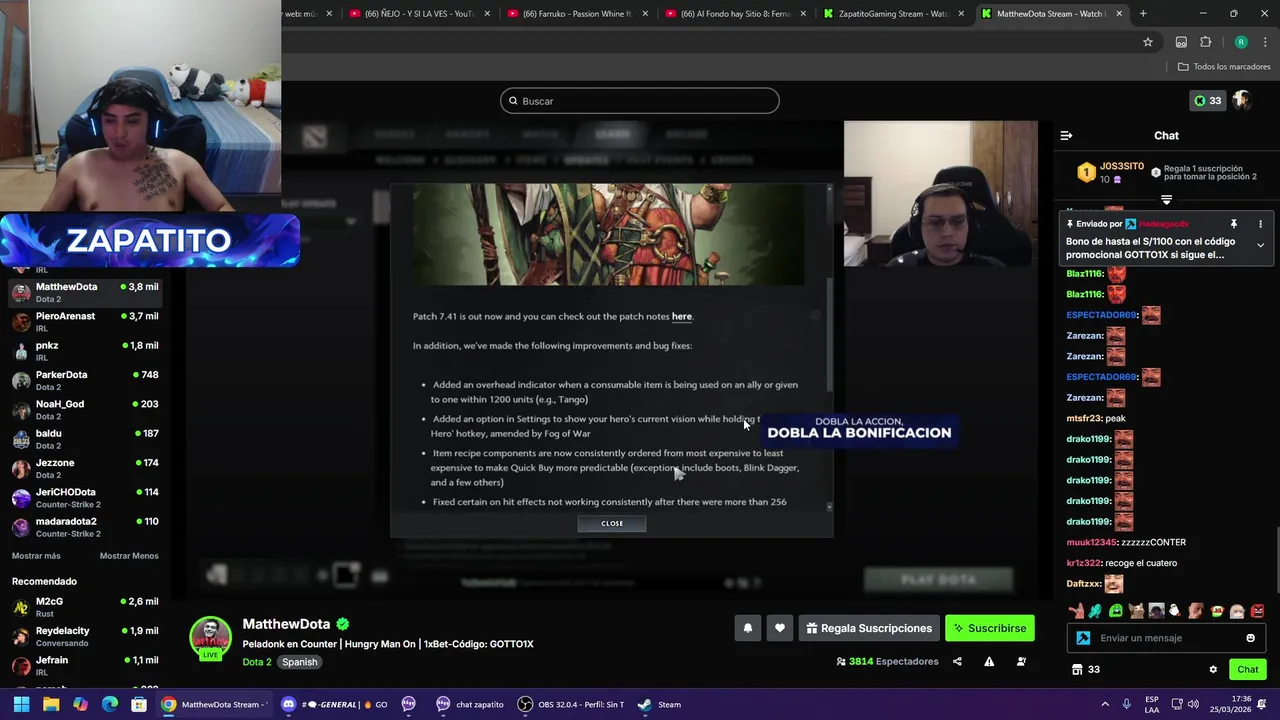The width and height of the screenshot is (1280, 720).
Task: Open MatthewDota channel in the sidebar
Action: pos(85,292)
